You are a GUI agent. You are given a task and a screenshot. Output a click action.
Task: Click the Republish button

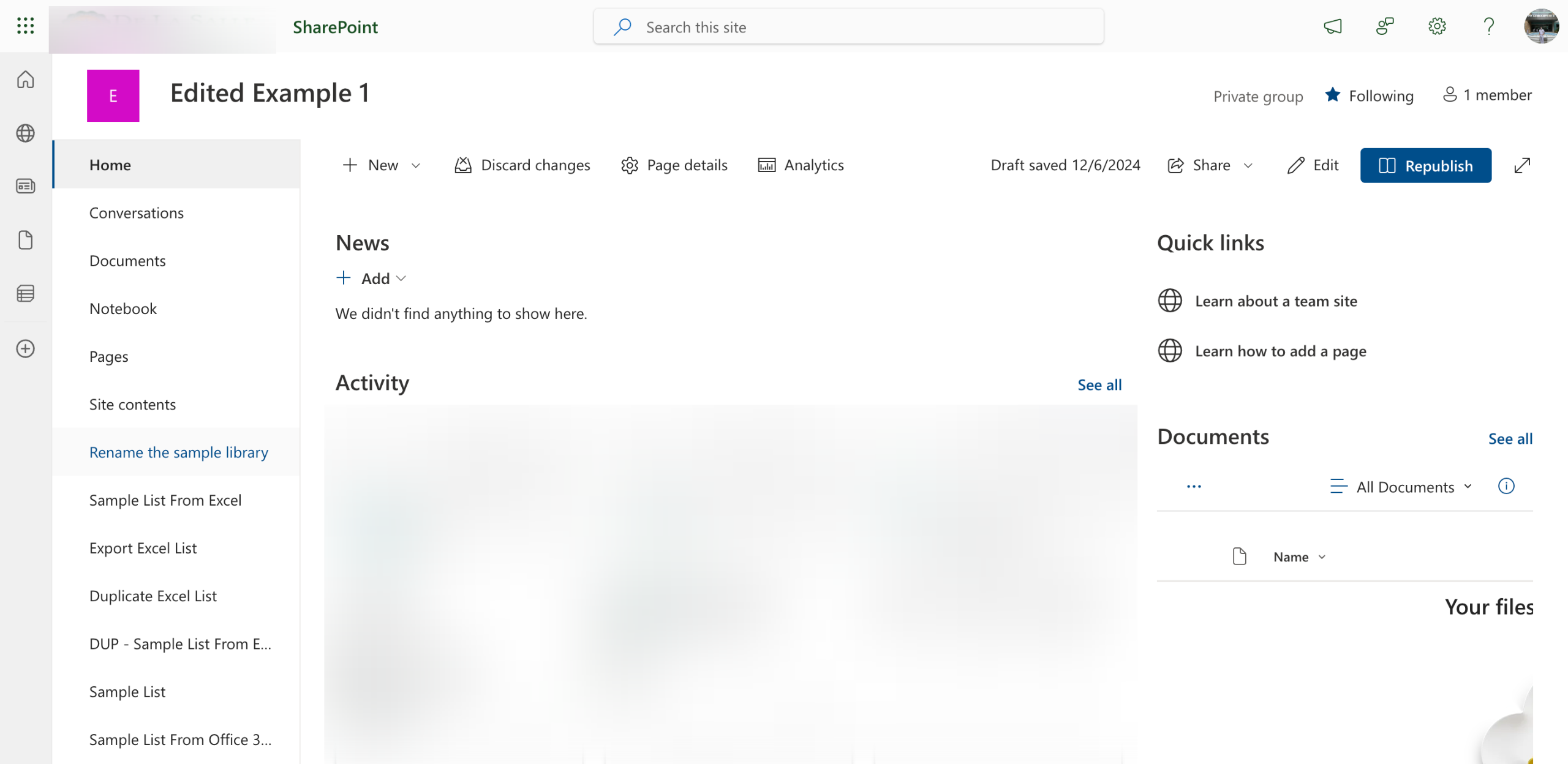1425,165
